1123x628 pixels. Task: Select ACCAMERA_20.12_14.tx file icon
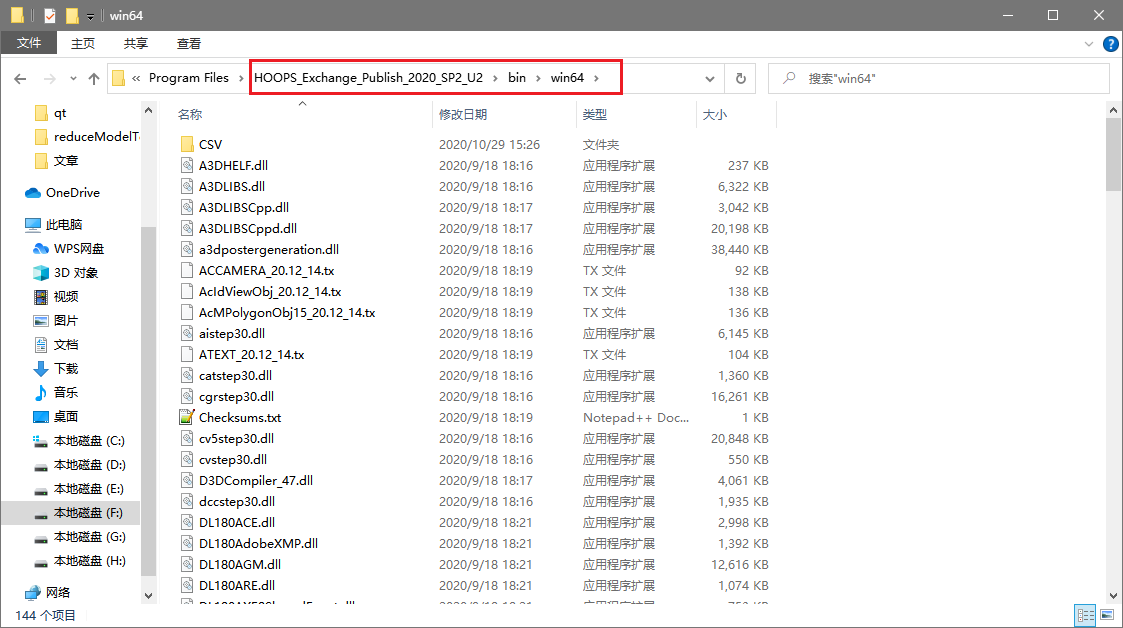187,271
